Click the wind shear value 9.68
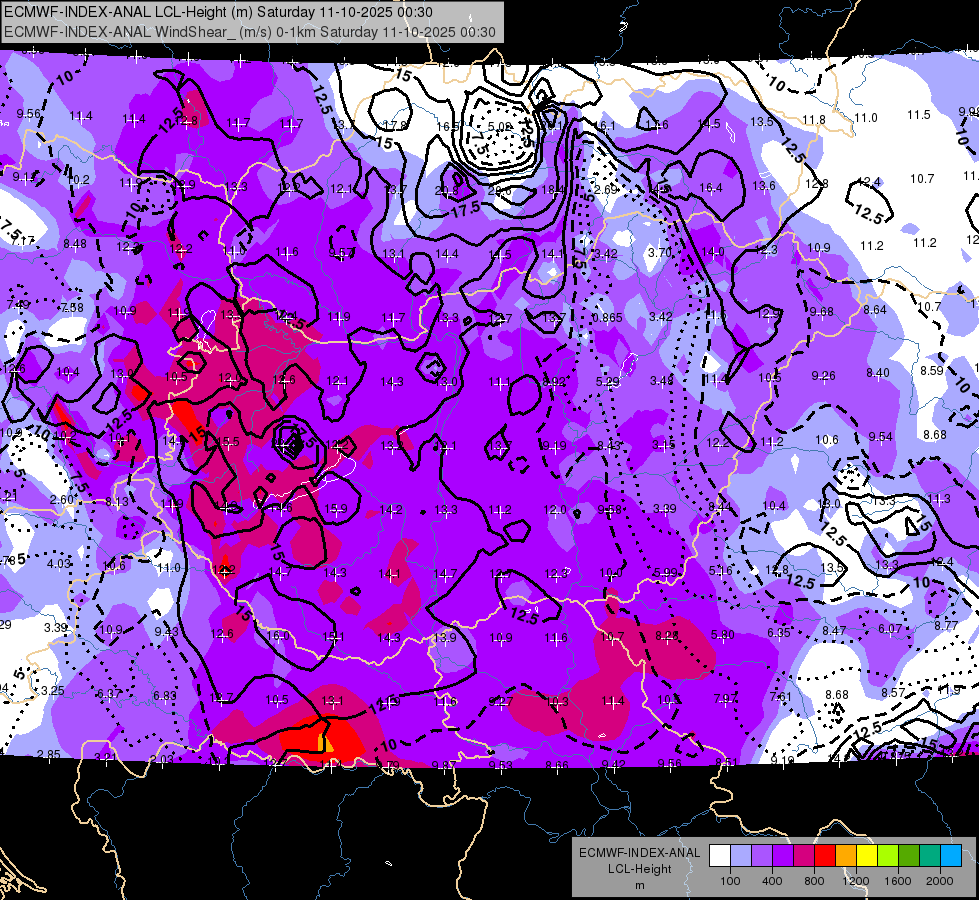Screen dimensions: 979x900 [x=821, y=312]
